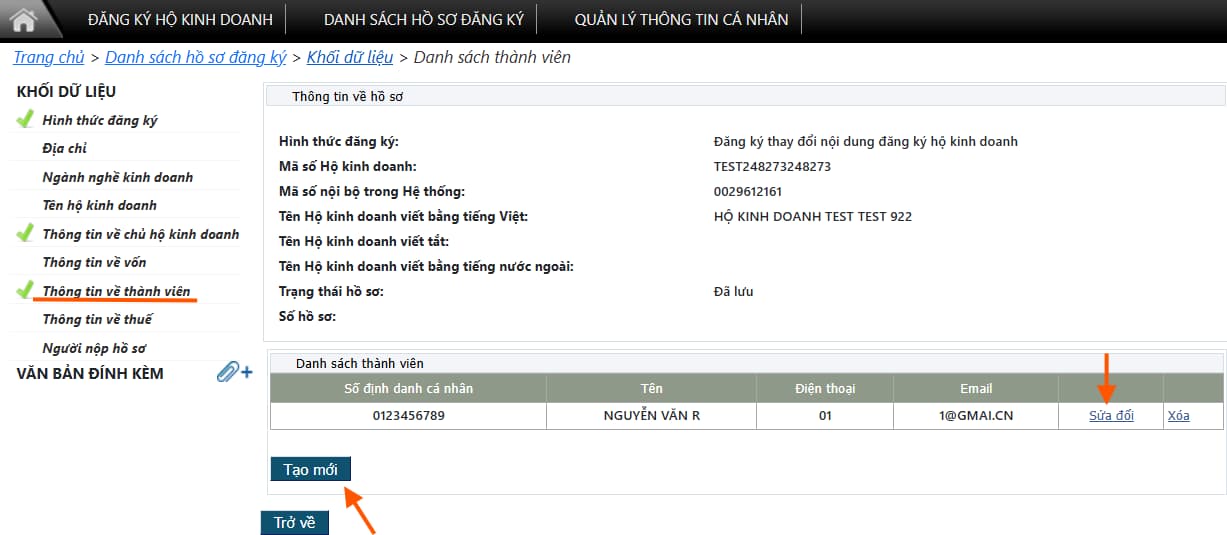Click Xóa link in member row

coord(1178,416)
